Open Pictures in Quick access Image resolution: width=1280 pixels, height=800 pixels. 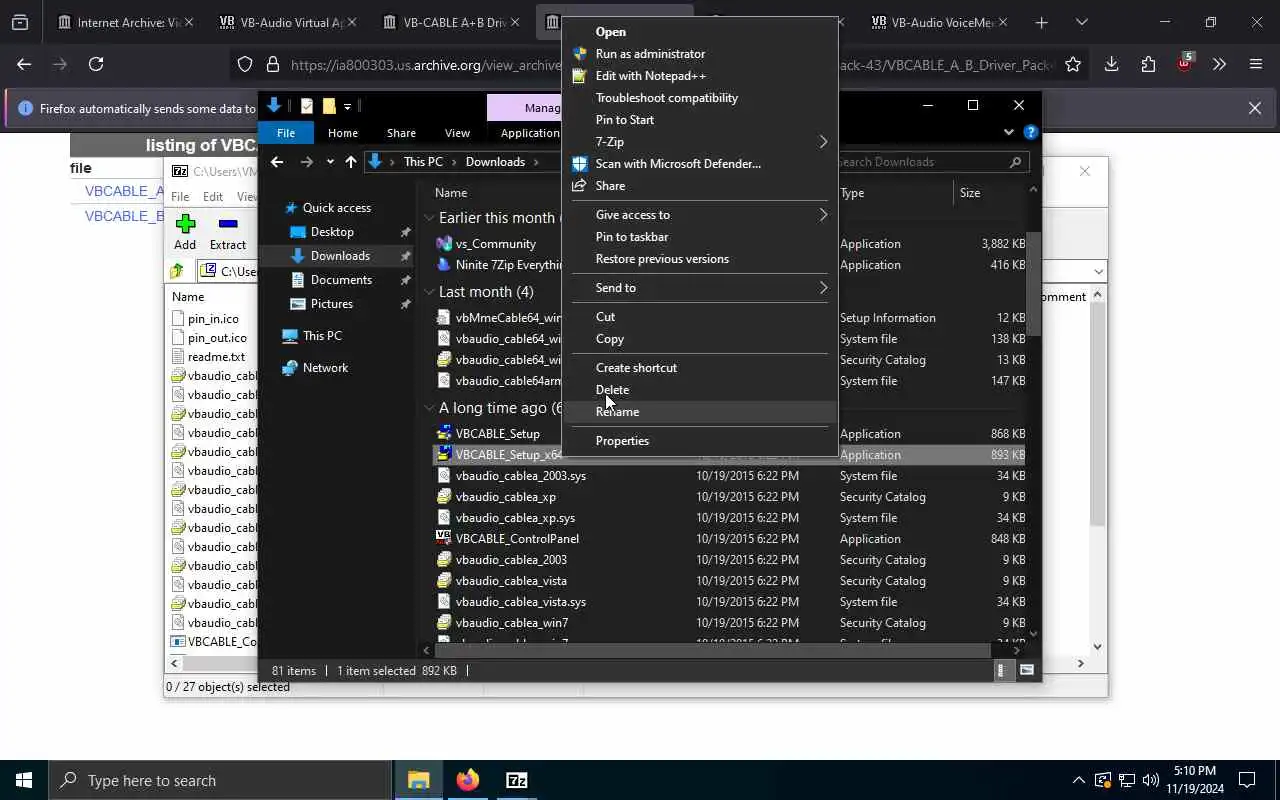click(x=331, y=304)
